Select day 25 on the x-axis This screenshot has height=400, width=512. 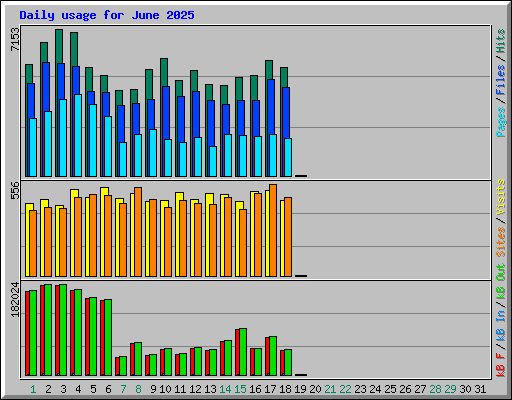coord(390,389)
